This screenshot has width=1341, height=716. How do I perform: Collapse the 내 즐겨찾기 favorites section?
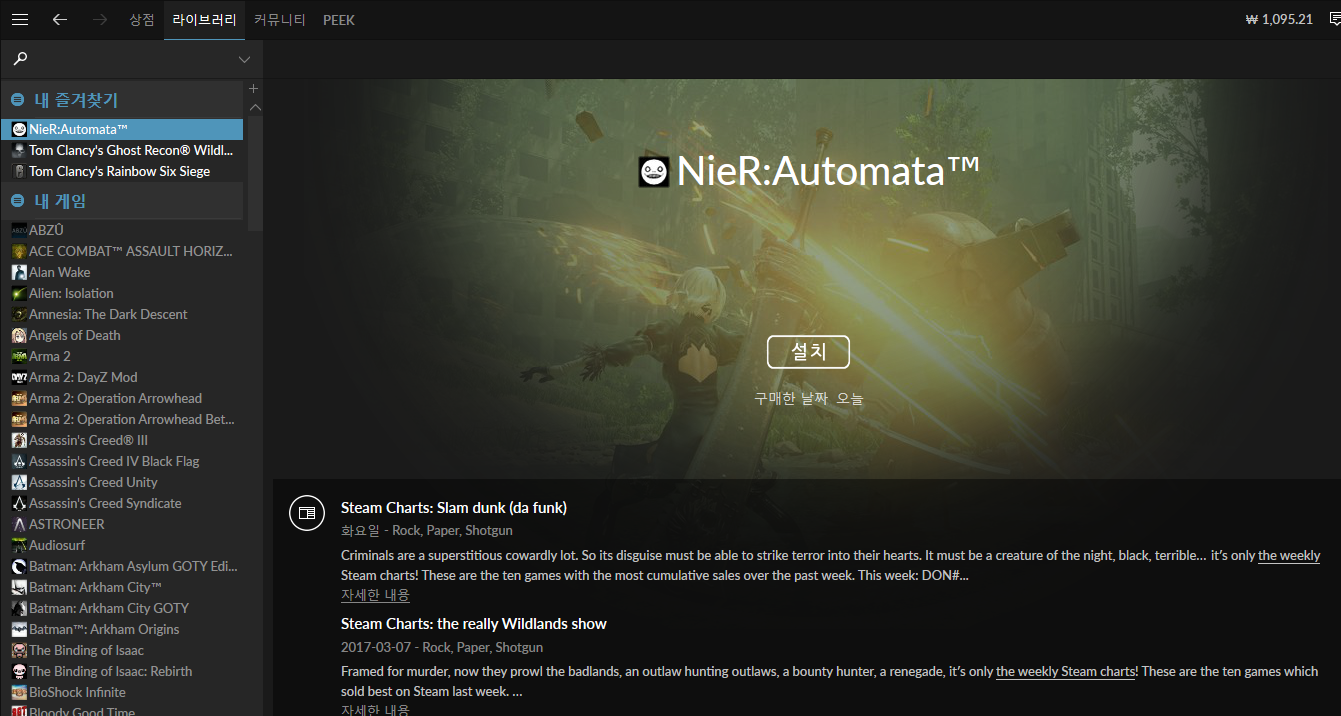pyautogui.click(x=18, y=100)
